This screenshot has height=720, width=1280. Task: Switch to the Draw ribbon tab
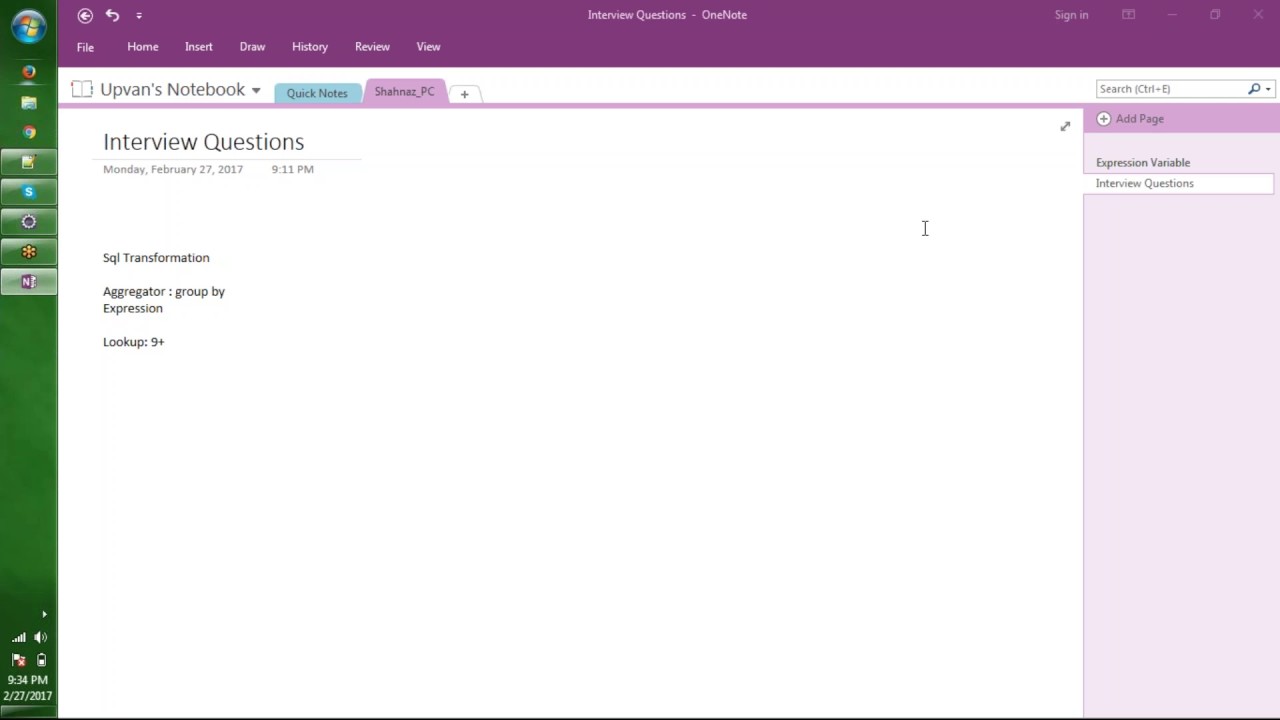point(252,47)
